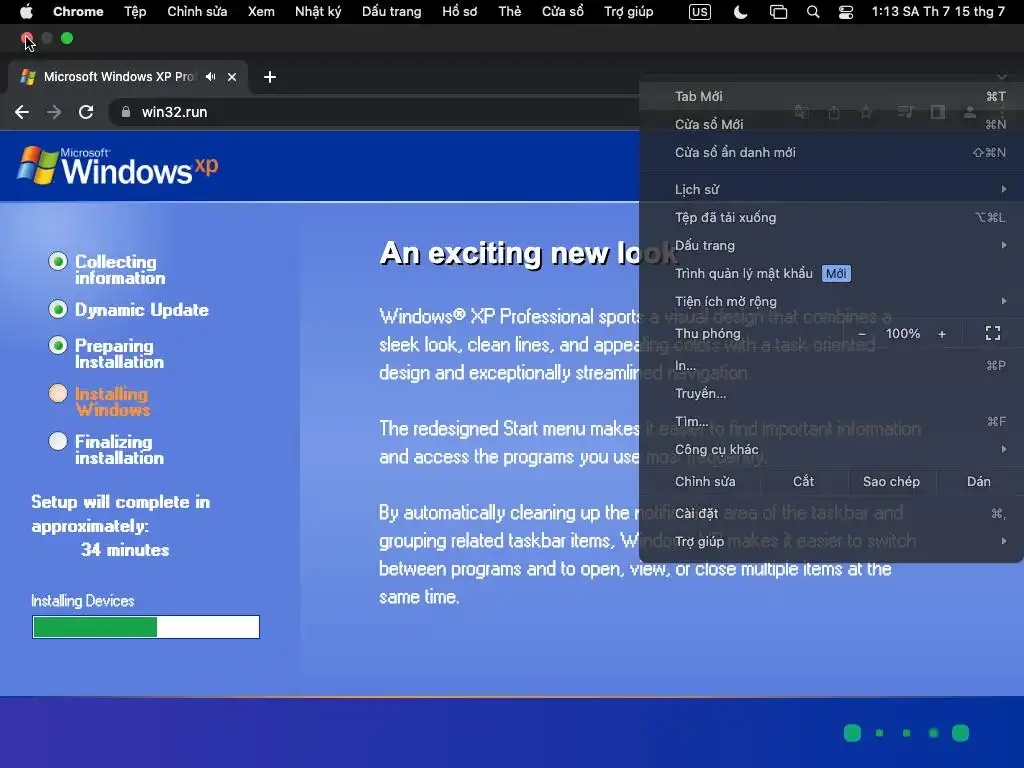1024x768 pixels.
Task: Open Thẻ menu in menu bar
Action: 509,12
